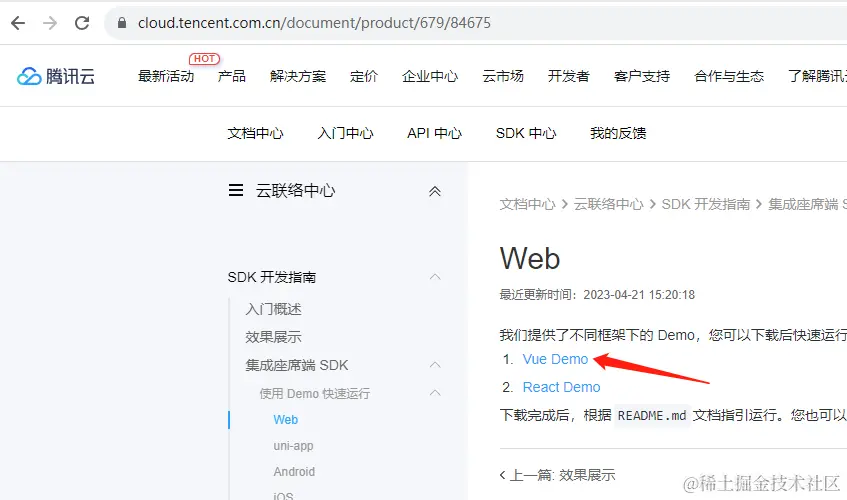Open 入门概述 in the sidebar

273,309
